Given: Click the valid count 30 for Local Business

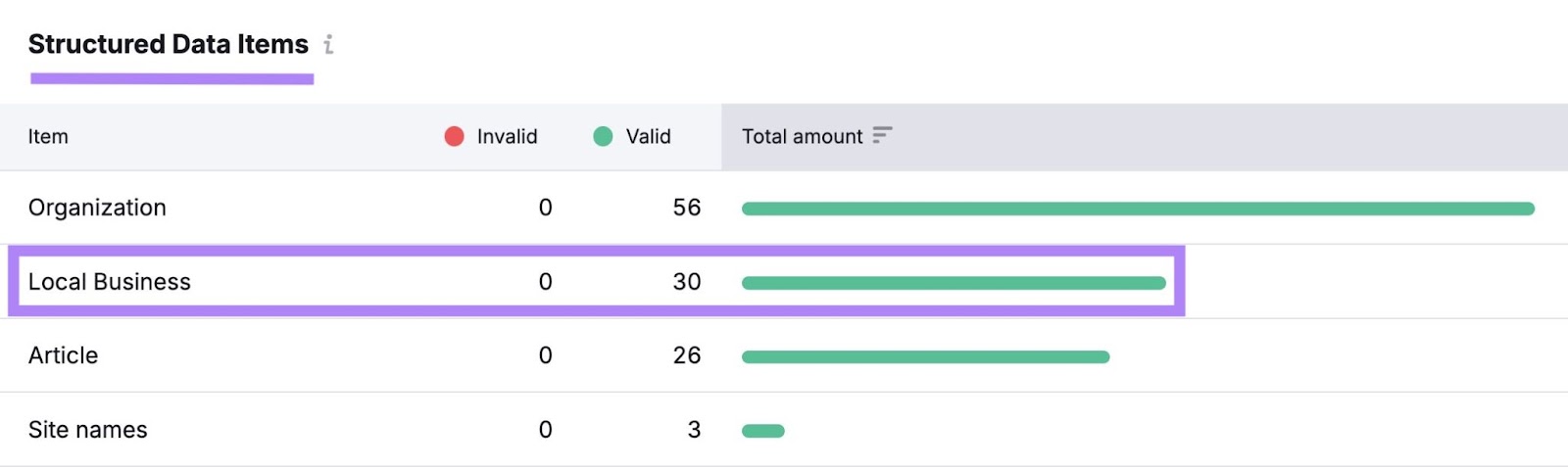Looking at the screenshot, I should pos(686,282).
